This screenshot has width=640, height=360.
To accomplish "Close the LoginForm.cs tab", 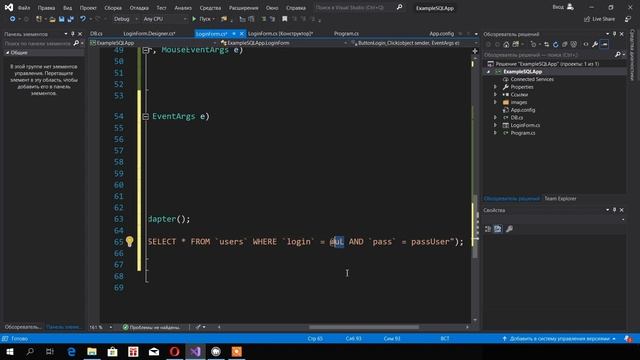I will tap(242, 33).
